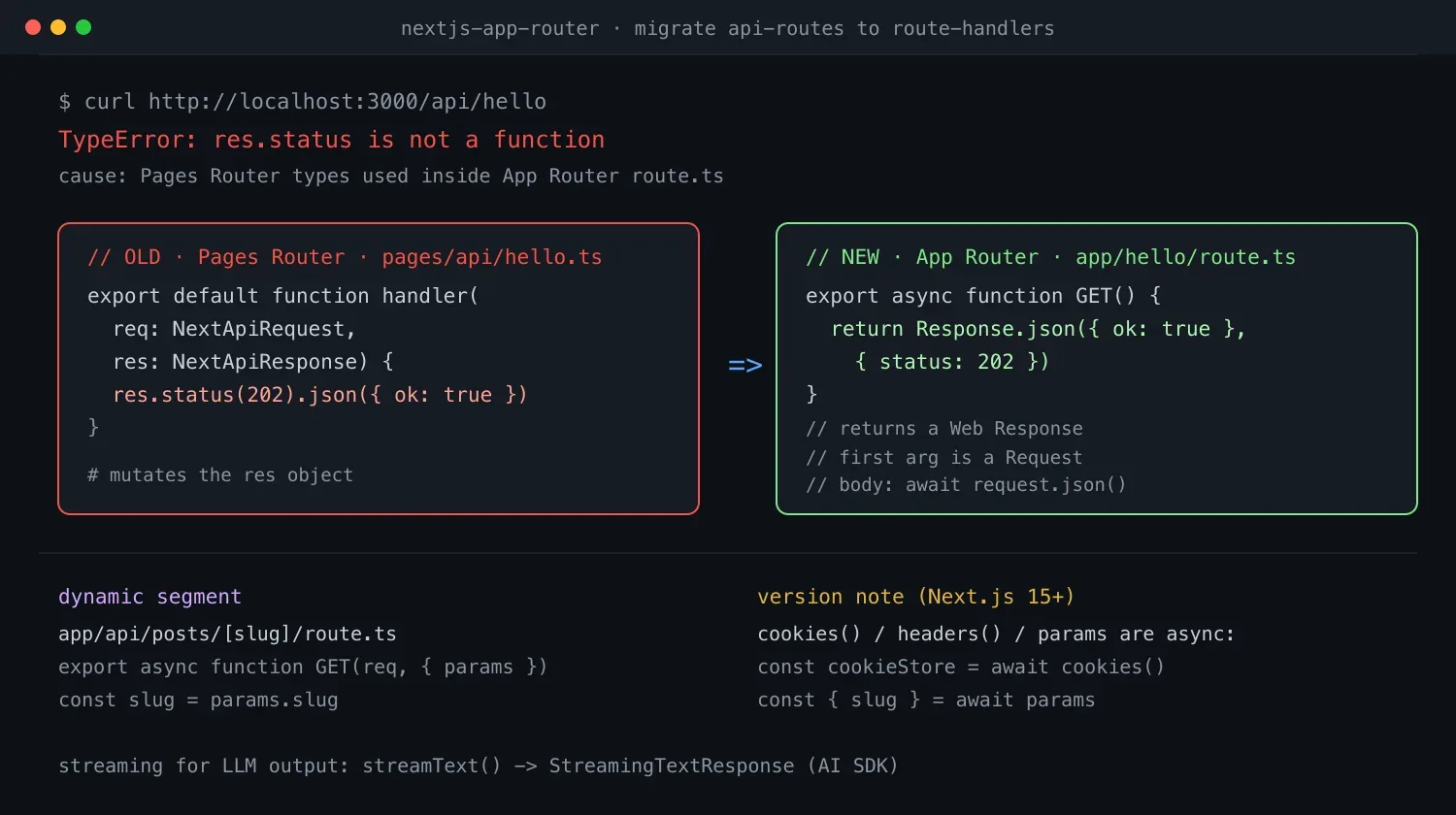Click '// body: await request.json()' comment

[966, 484]
